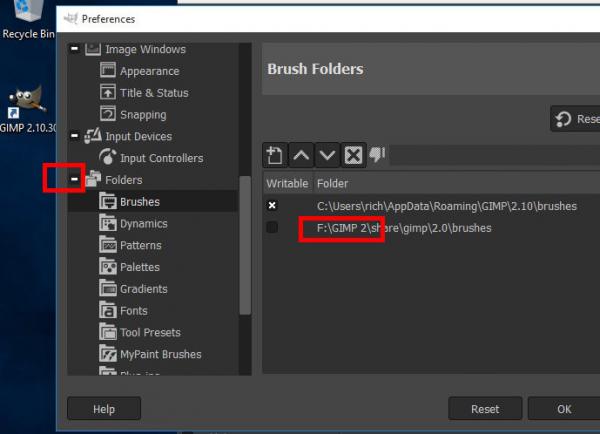The width and height of the screenshot is (600, 434).
Task: Open the GIMP 2.10.30 desktop shortcut
Action: point(28,109)
